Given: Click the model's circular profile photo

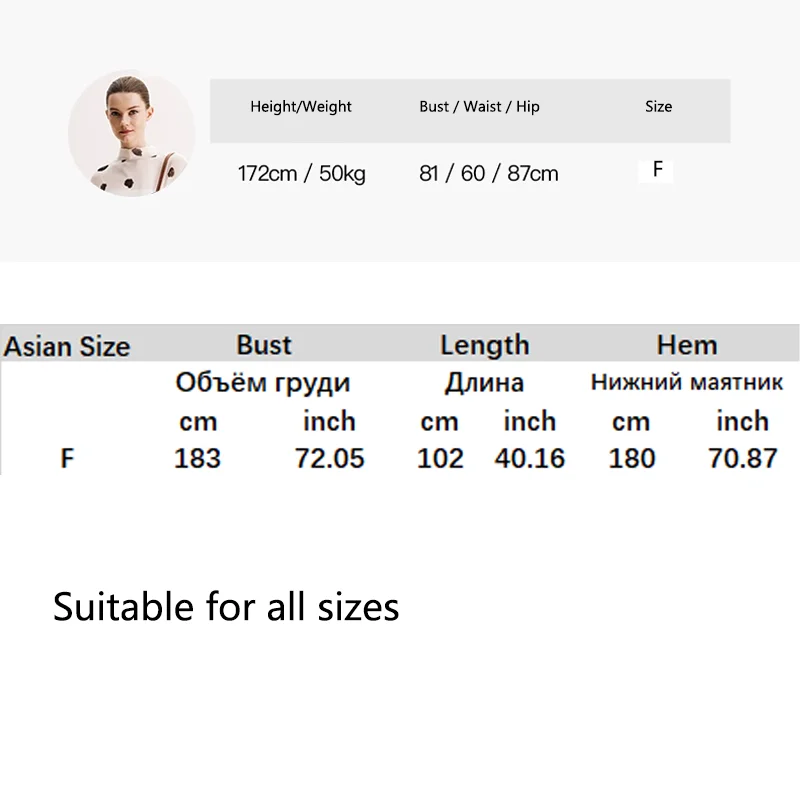Looking at the screenshot, I should click(x=131, y=133).
